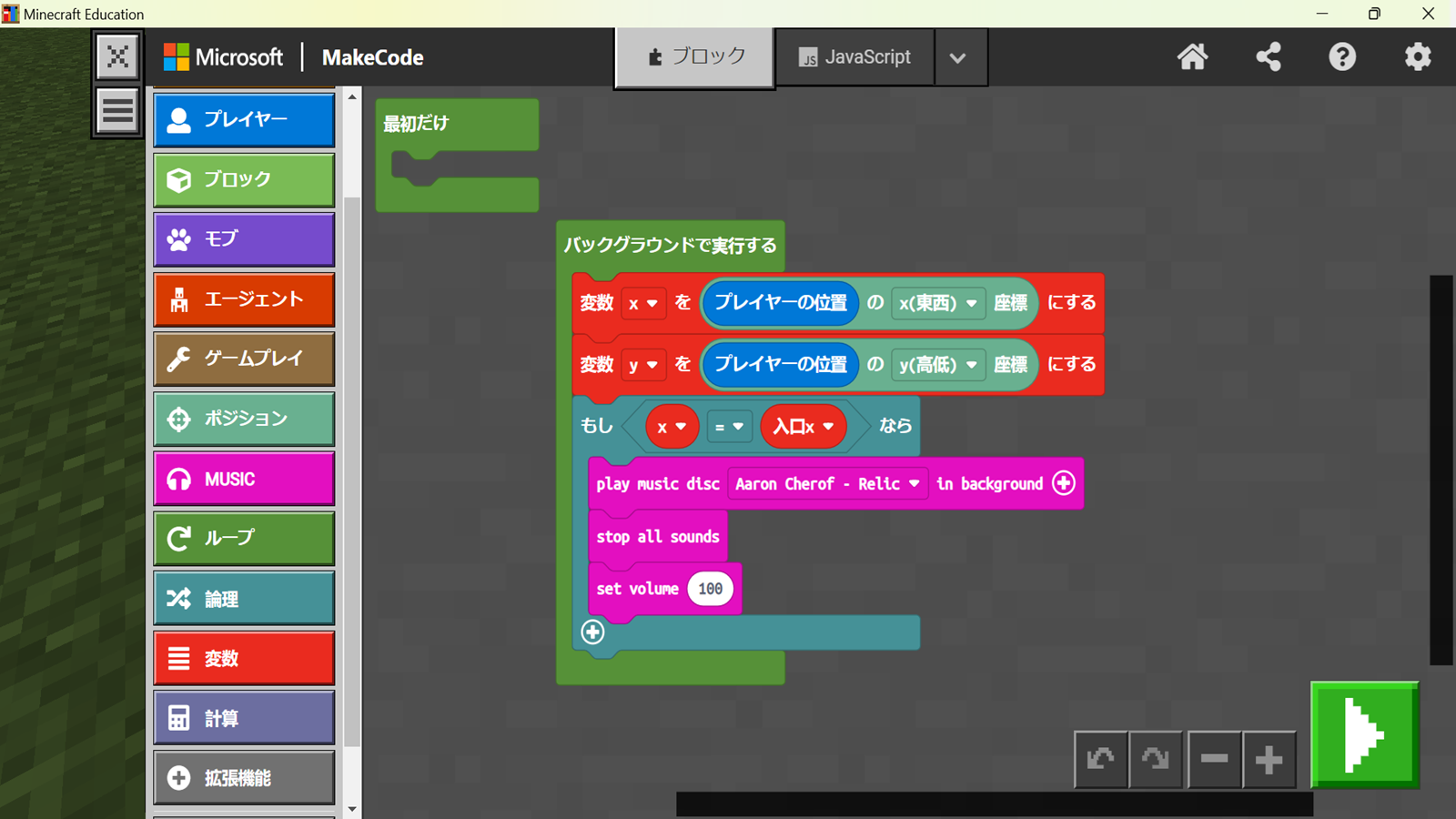Select the second プレイヤーの位置 block in y row
The width and height of the screenshot is (1456, 819).
(x=781, y=365)
